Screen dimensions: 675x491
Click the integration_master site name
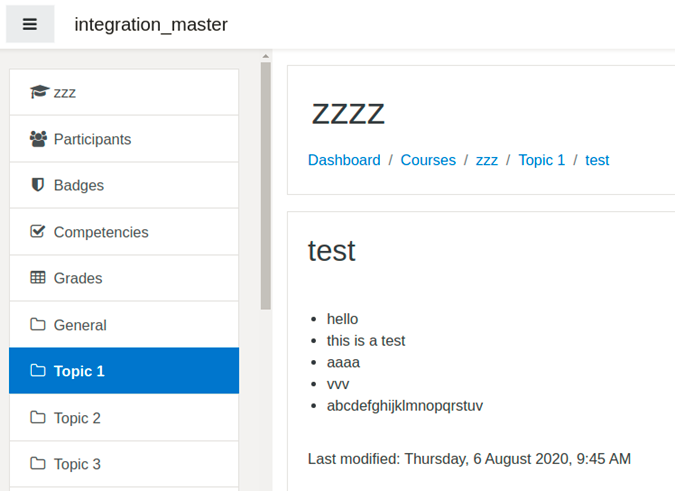tap(151, 25)
